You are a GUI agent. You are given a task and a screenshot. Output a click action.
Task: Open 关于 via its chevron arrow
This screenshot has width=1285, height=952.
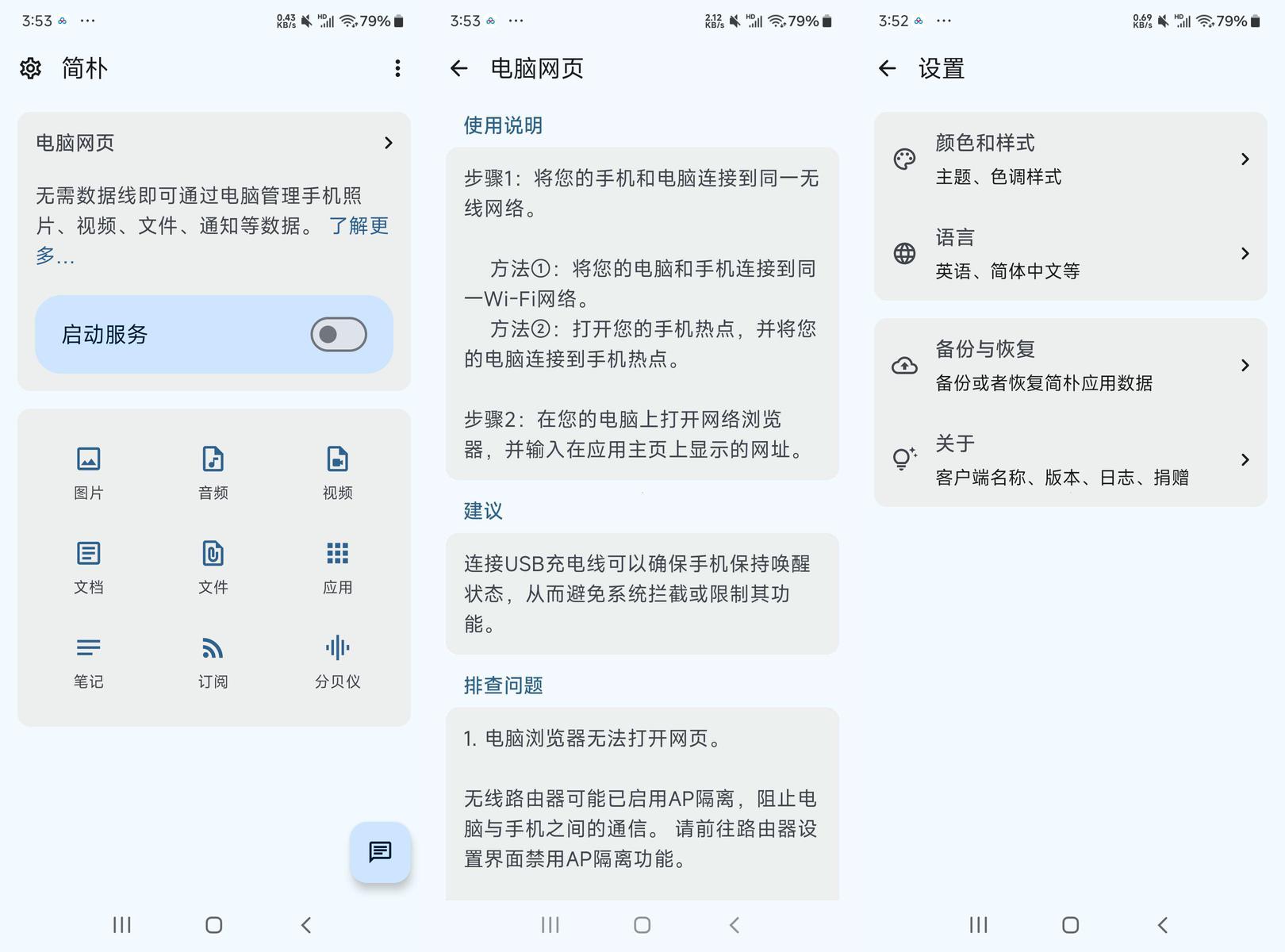(x=1245, y=459)
